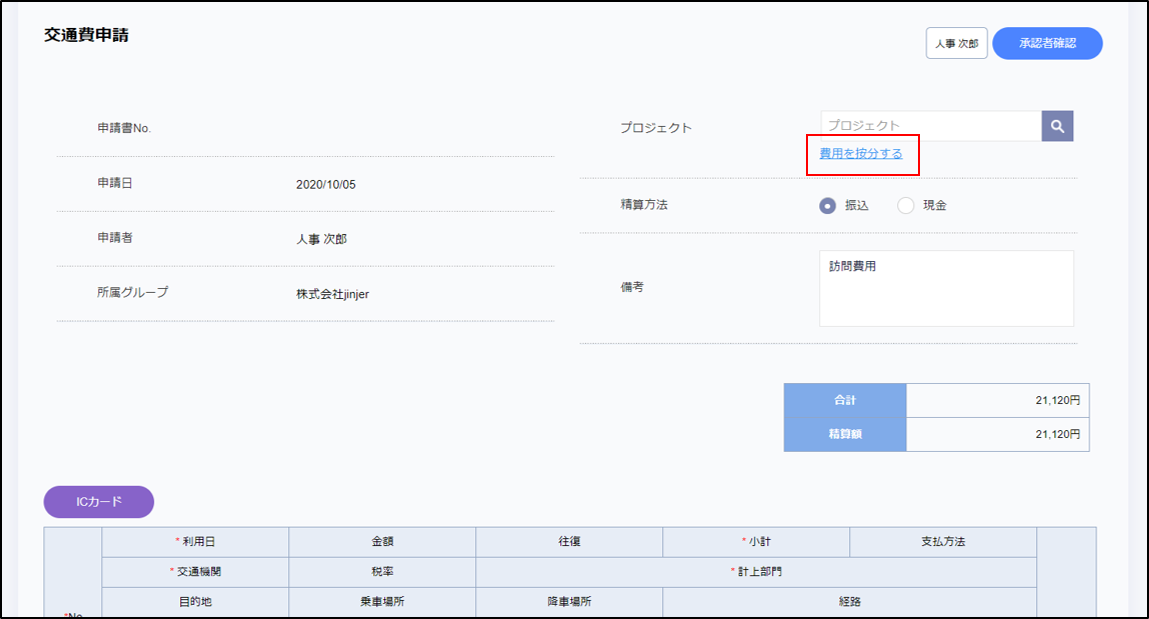Click the 経路 header cell
Image resolution: width=1149 pixels, height=619 pixels.
coord(850,602)
